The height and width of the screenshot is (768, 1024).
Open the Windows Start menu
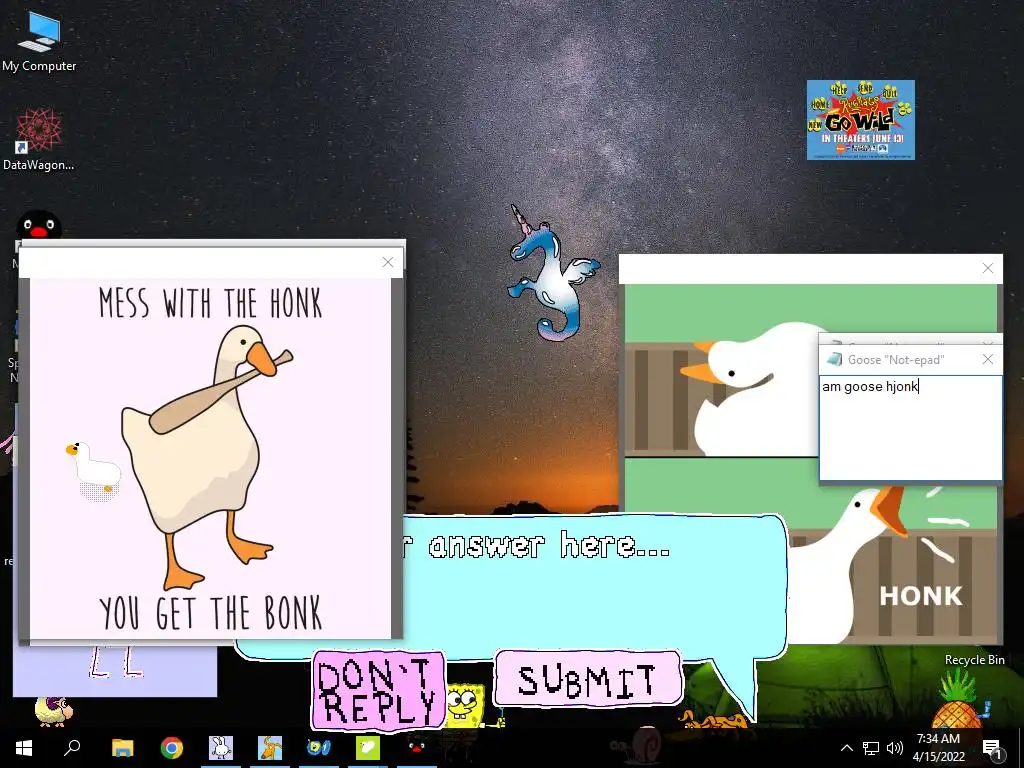click(x=24, y=748)
